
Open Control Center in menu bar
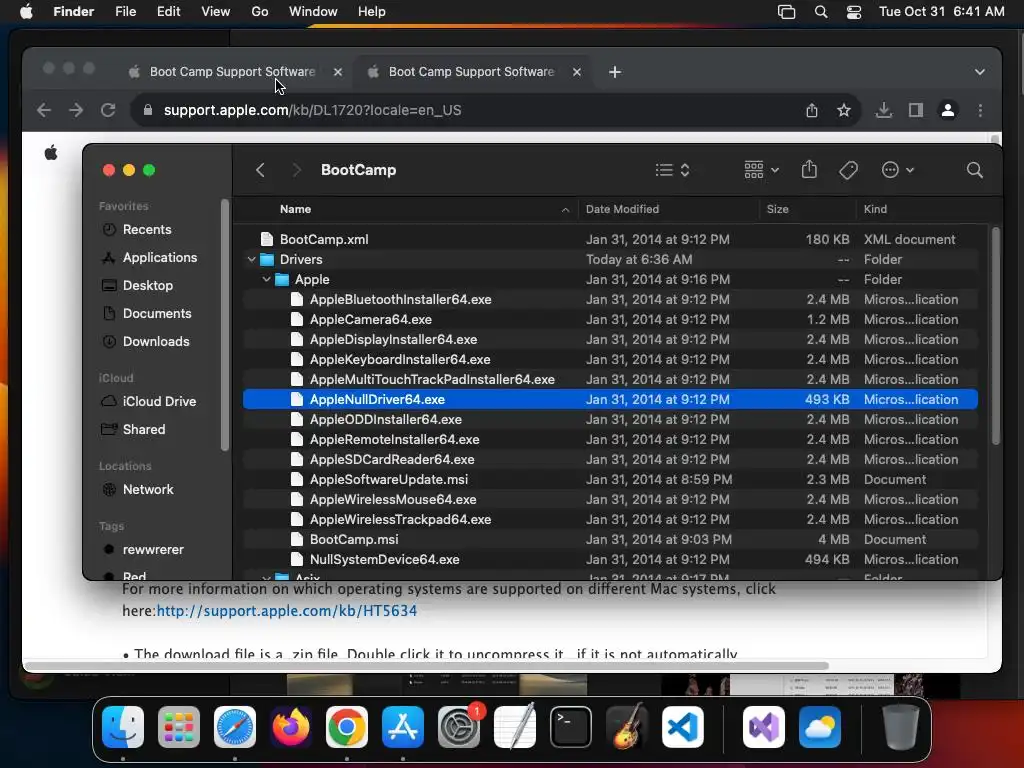coord(854,12)
